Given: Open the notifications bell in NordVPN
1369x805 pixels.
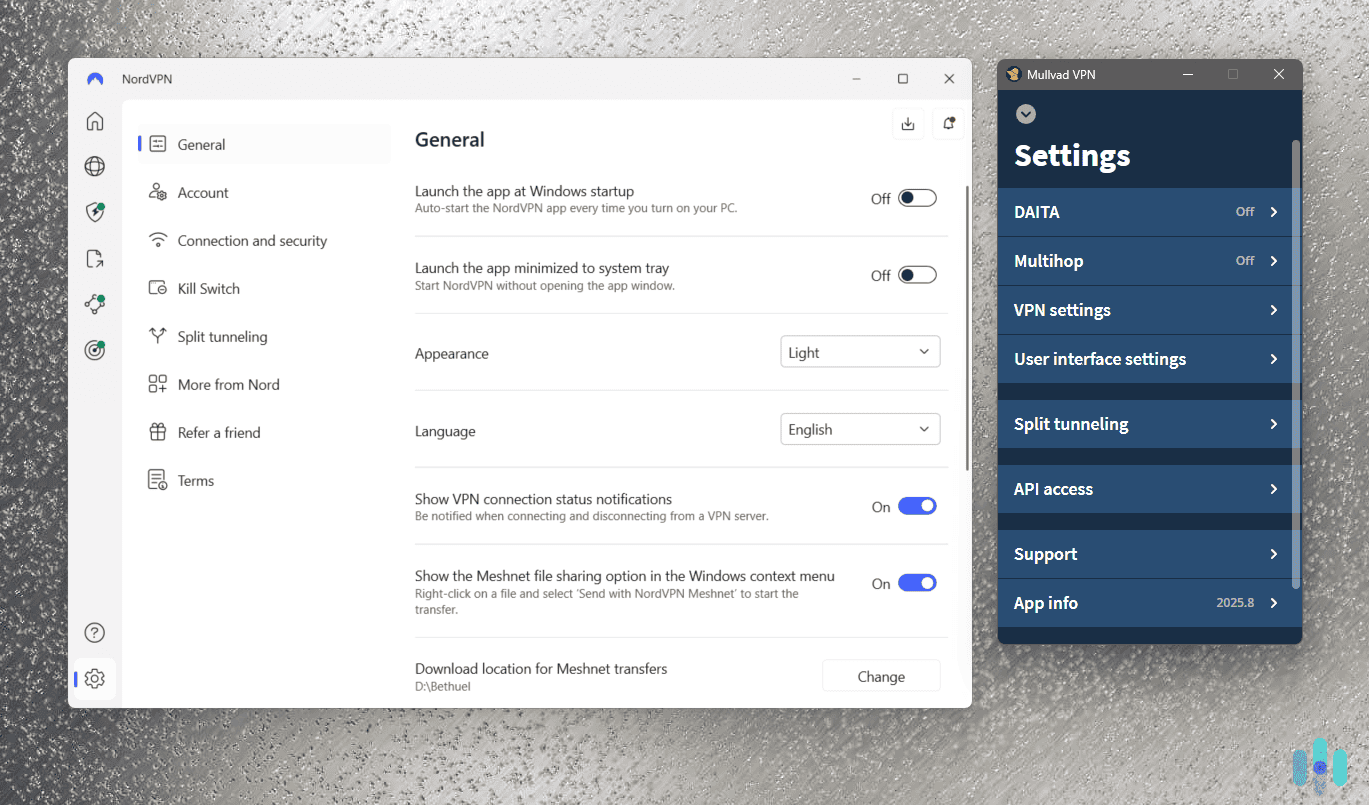Looking at the screenshot, I should [948, 123].
